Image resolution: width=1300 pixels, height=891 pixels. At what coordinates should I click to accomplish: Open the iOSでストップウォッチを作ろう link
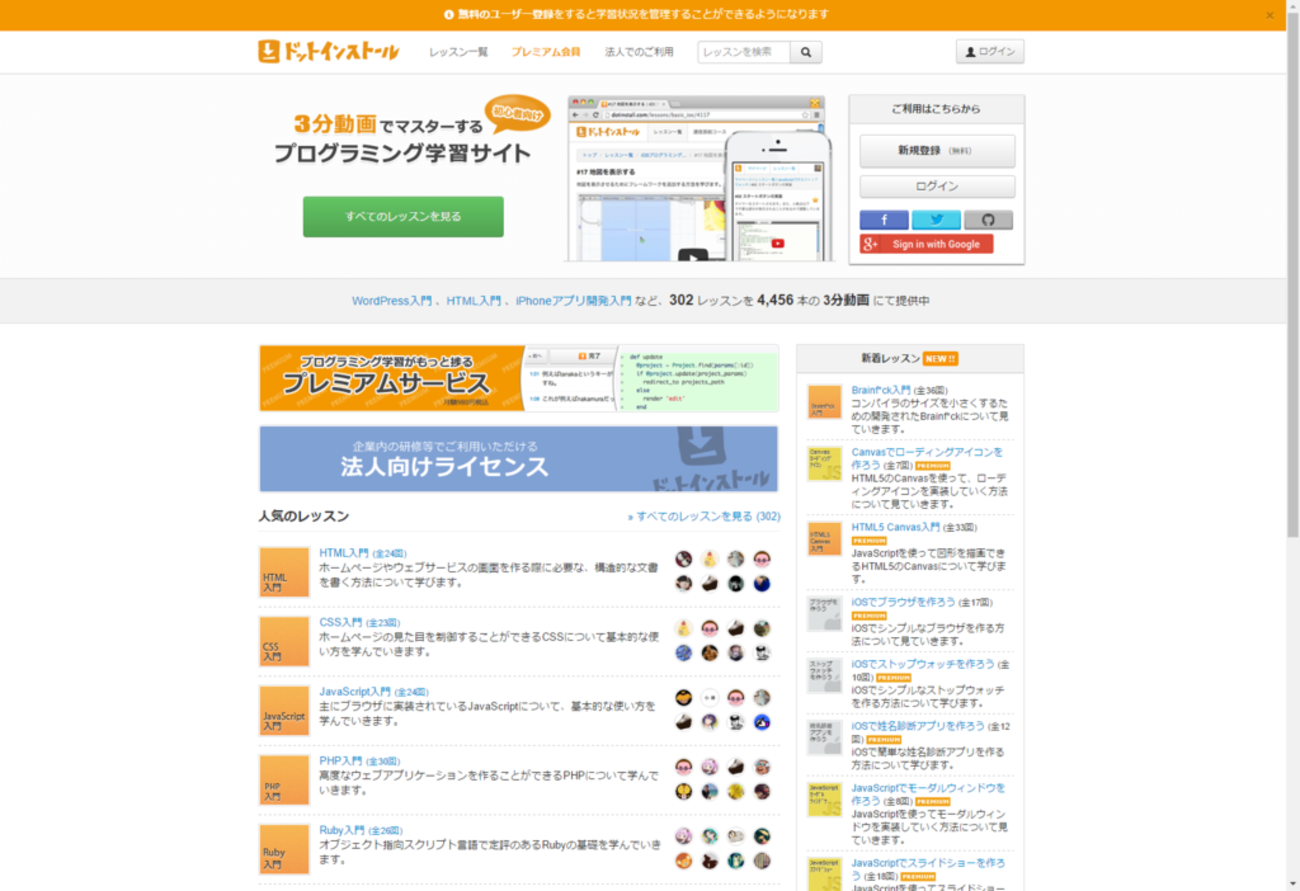pyautogui.click(x=923, y=664)
